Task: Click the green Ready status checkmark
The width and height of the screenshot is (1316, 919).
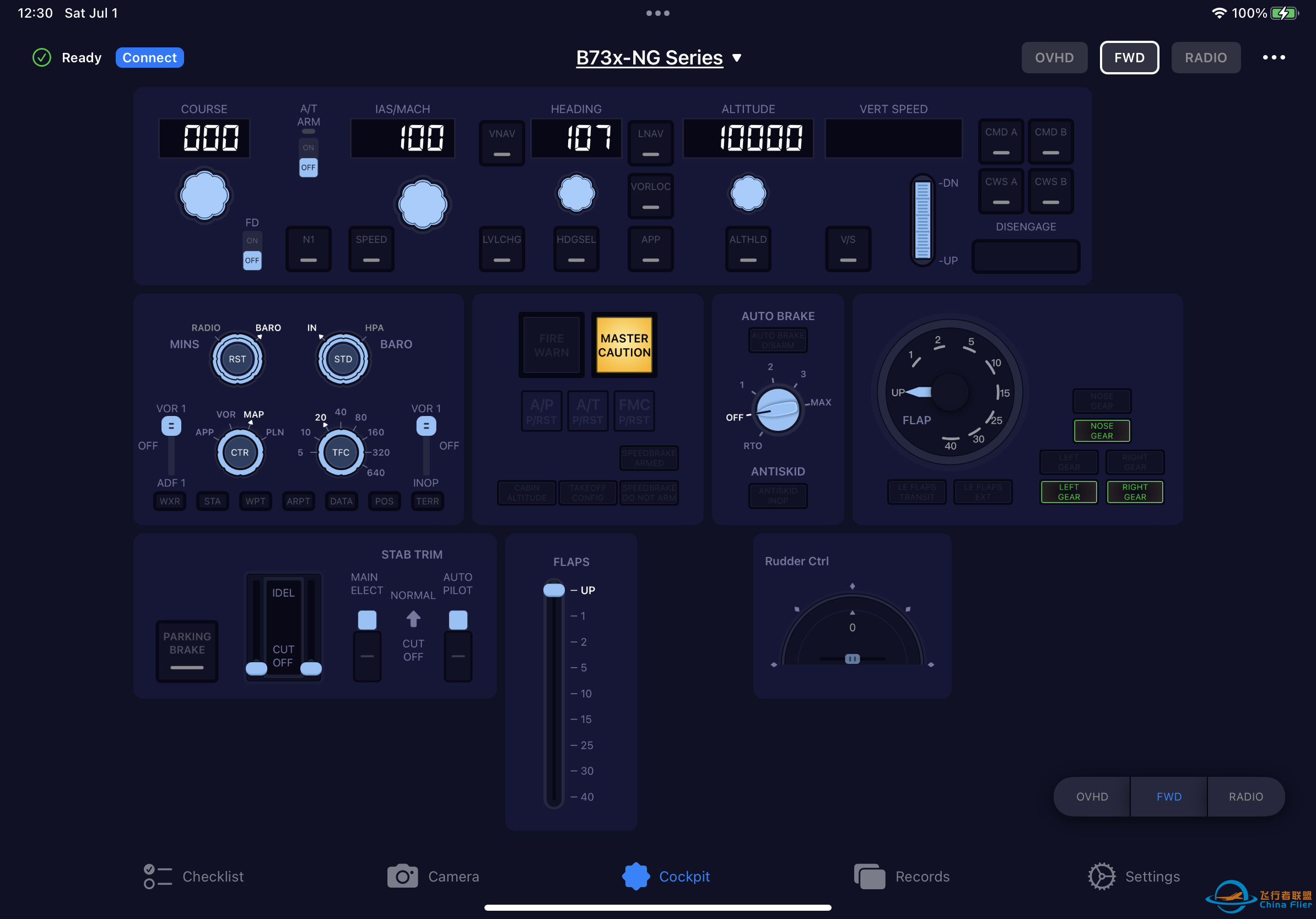Action: pos(42,57)
